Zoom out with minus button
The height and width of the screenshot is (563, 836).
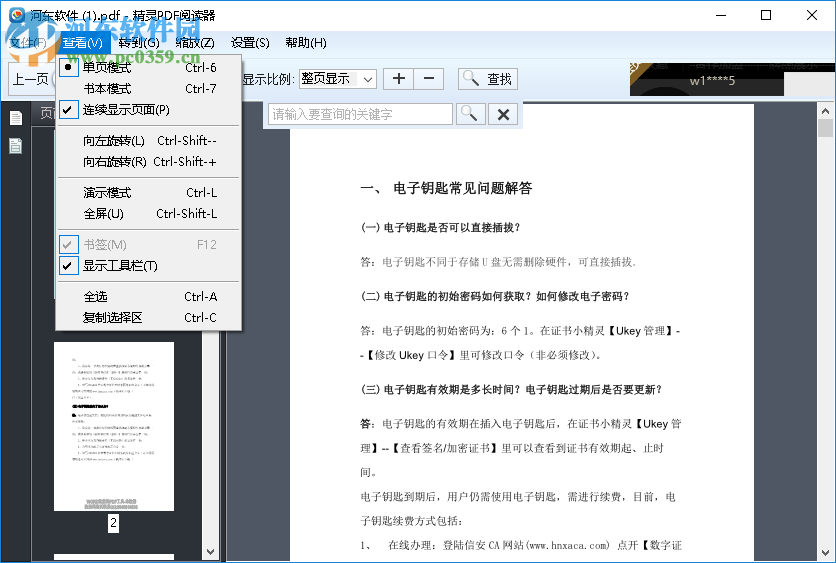429,79
